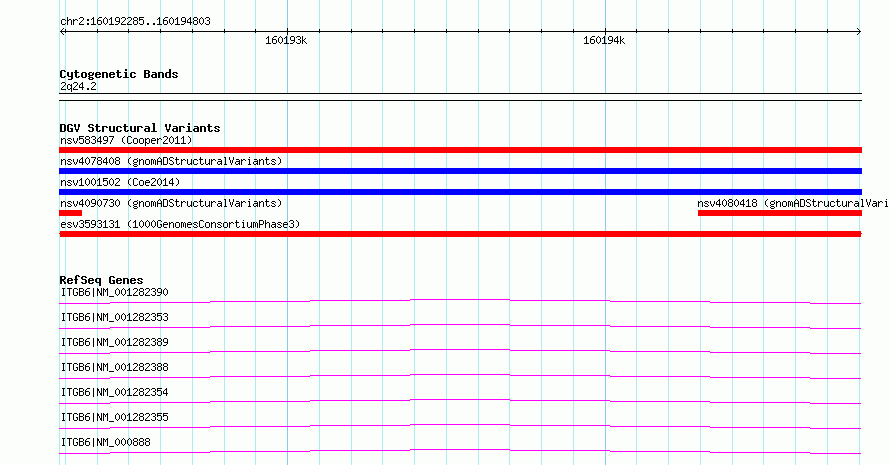Click the 2q24.2 cytogenetic band line
This screenshot has width=890, height=465.
click(460, 97)
